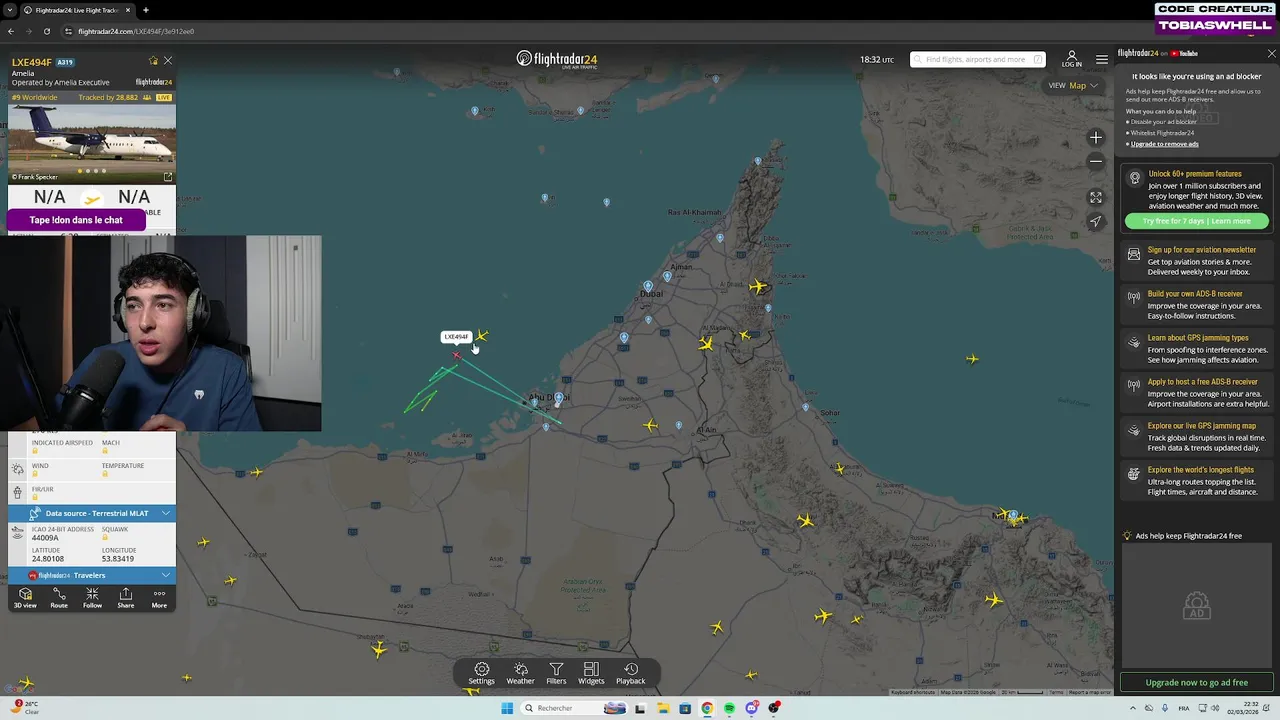Add LXE494F to favorites star icon
The width and height of the screenshot is (1280, 720).
[153, 61]
